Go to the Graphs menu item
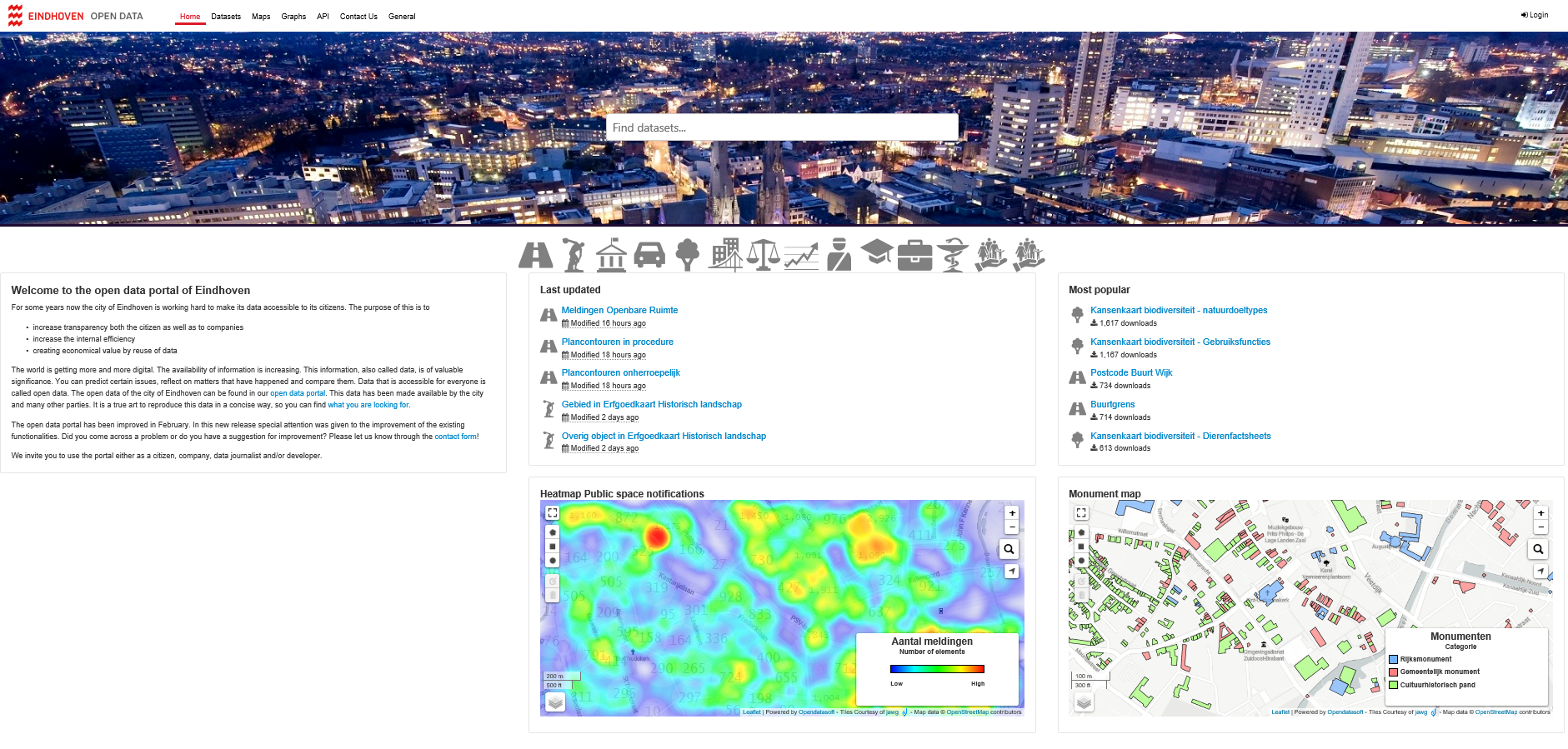The width and height of the screenshot is (1568, 749). coord(293,17)
